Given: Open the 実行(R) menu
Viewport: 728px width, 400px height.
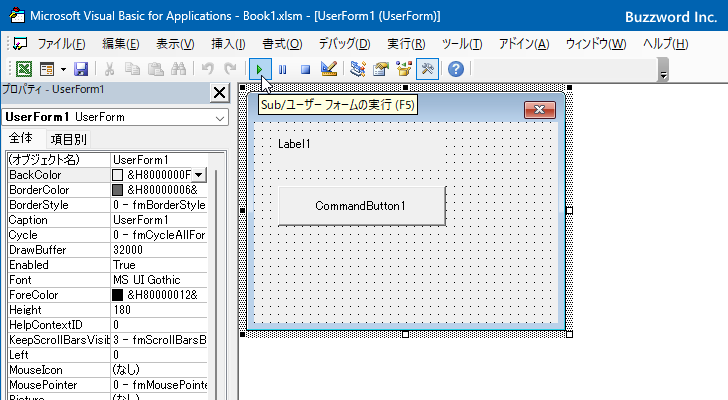Looking at the screenshot, I should click(x=406, y=44).
